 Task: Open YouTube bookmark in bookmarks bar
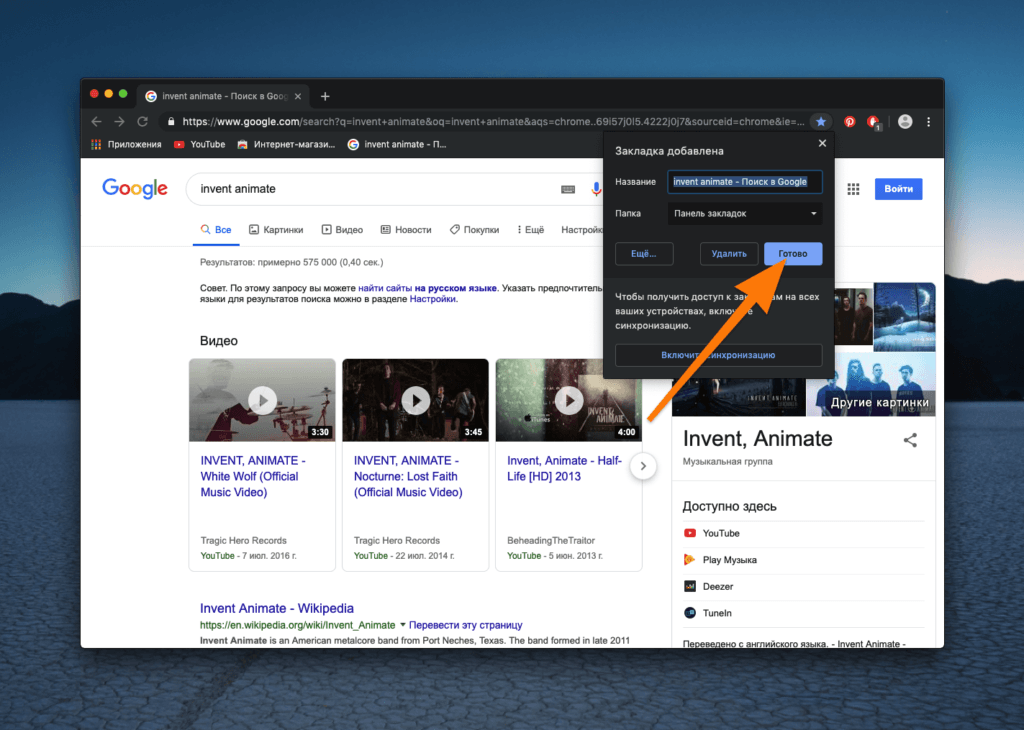(199, 144)
